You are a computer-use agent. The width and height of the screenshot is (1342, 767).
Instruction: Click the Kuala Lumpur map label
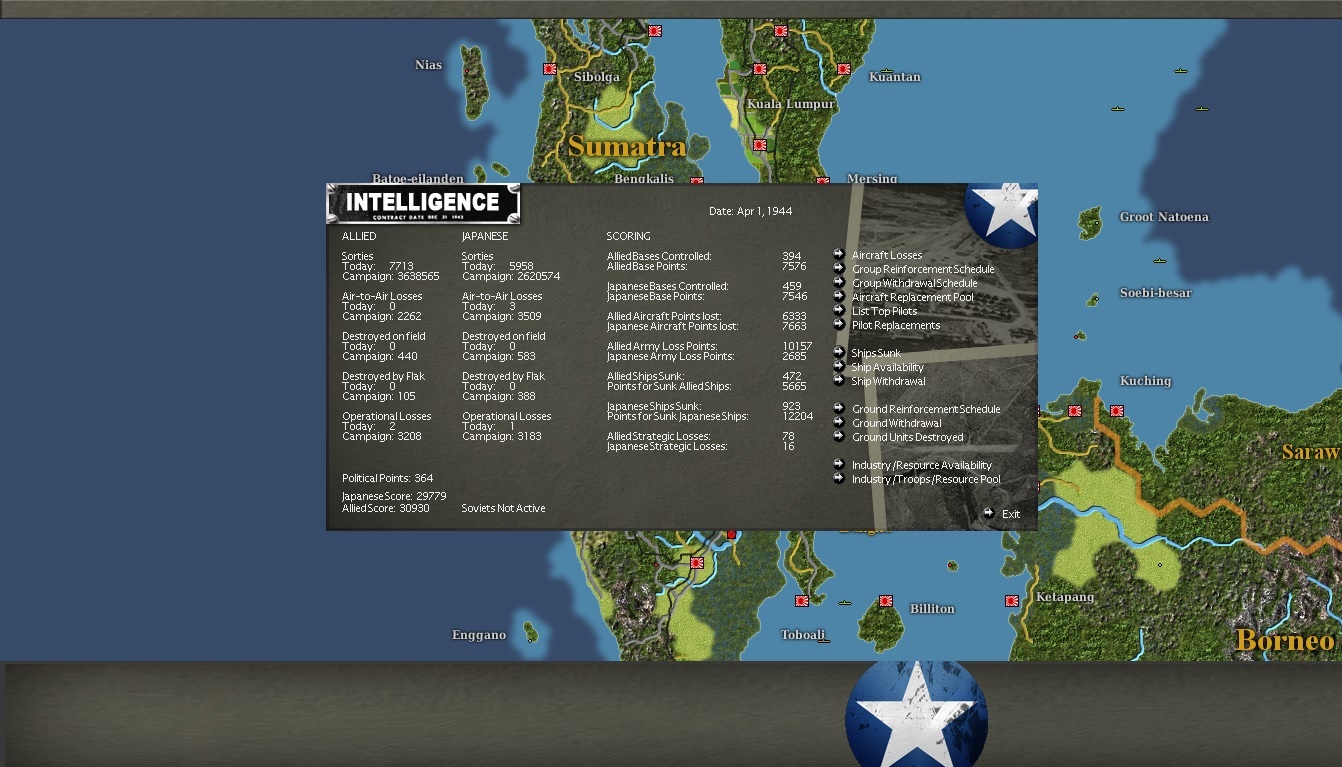tap(791, 104)
